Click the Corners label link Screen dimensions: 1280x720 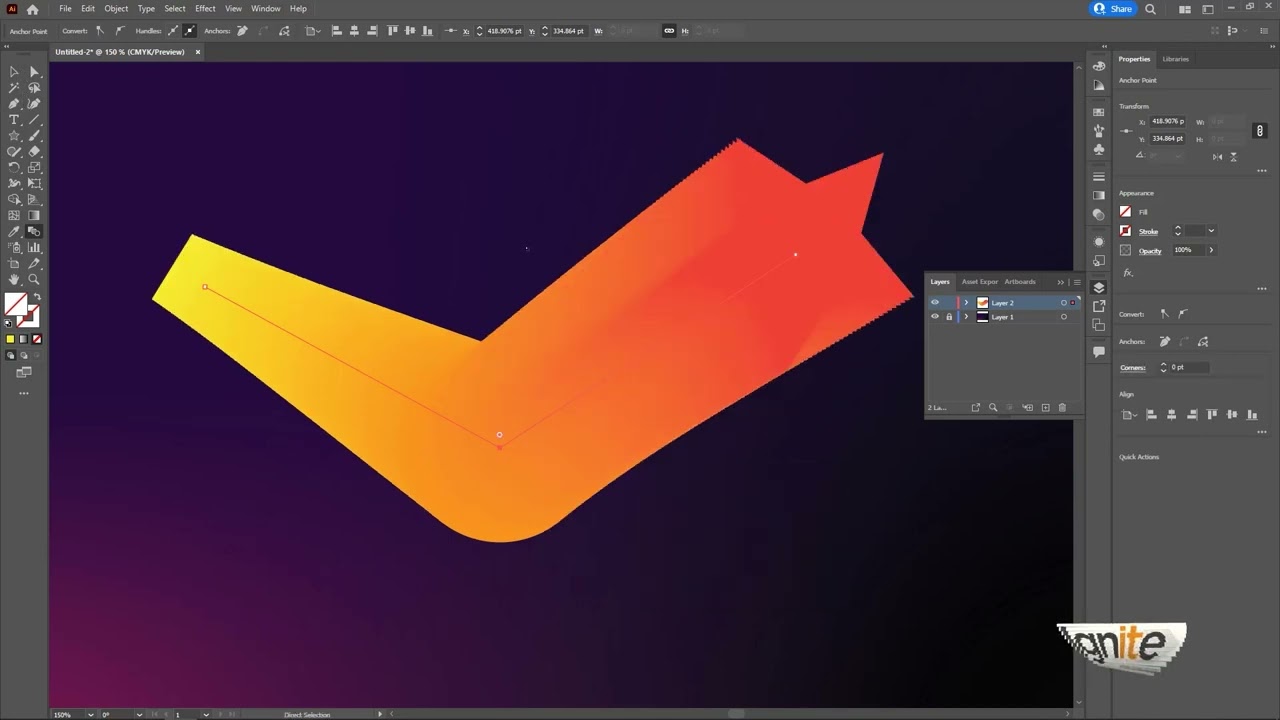click(x=1132, y=367)
